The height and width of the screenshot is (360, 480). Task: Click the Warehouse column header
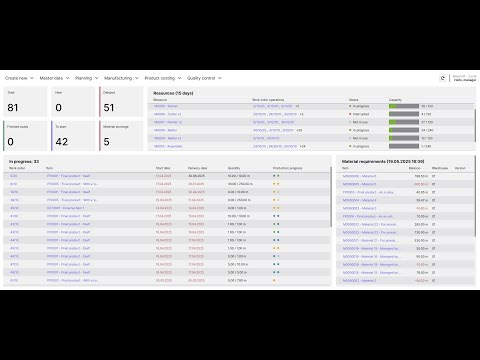click(x=440, y=168)
